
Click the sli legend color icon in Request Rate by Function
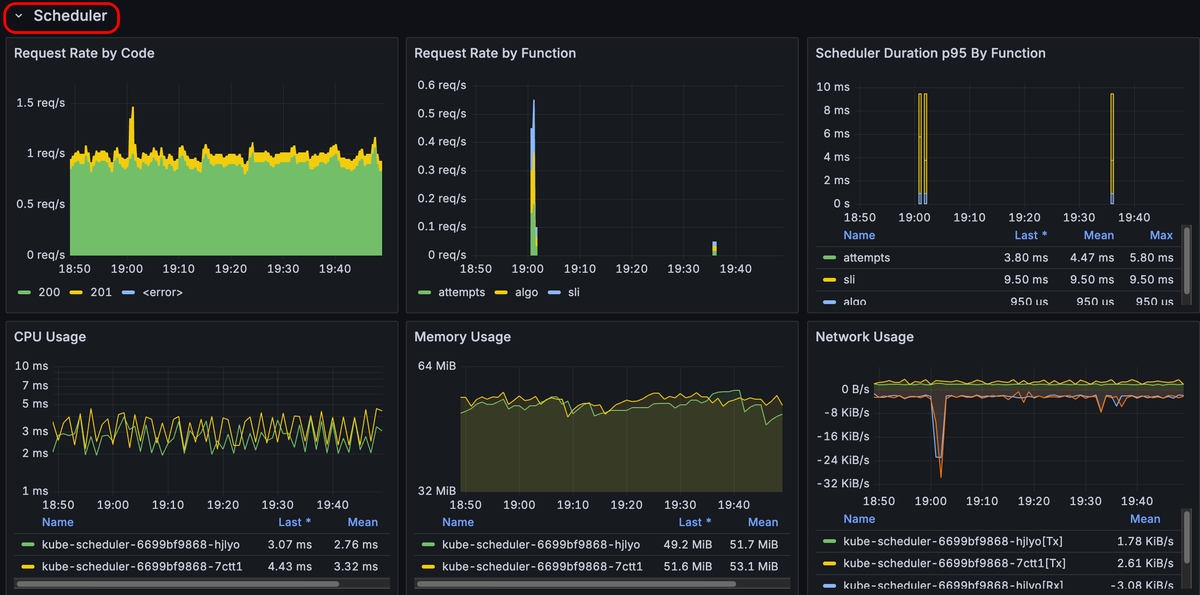[x=554, y=292]
